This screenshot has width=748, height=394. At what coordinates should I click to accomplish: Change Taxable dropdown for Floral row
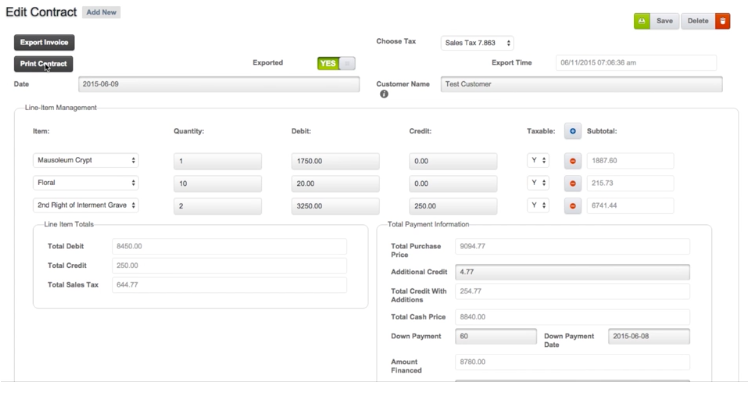click(538, 183)
